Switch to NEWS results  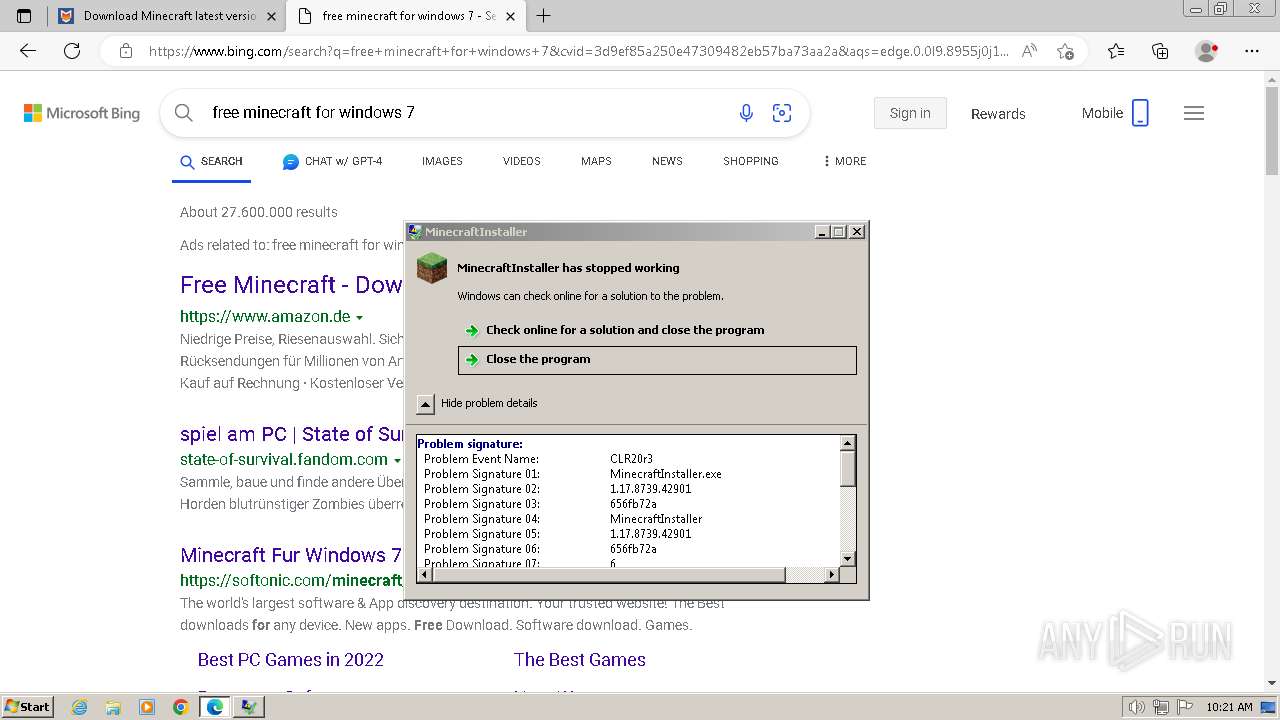(x=667, y=161)
